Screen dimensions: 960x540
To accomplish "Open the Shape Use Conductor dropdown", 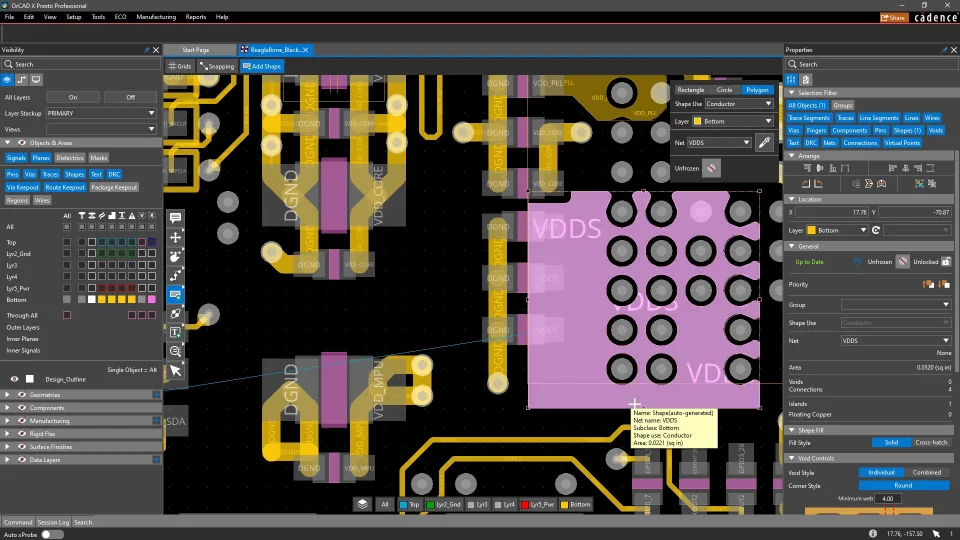I will pos(739,104).
